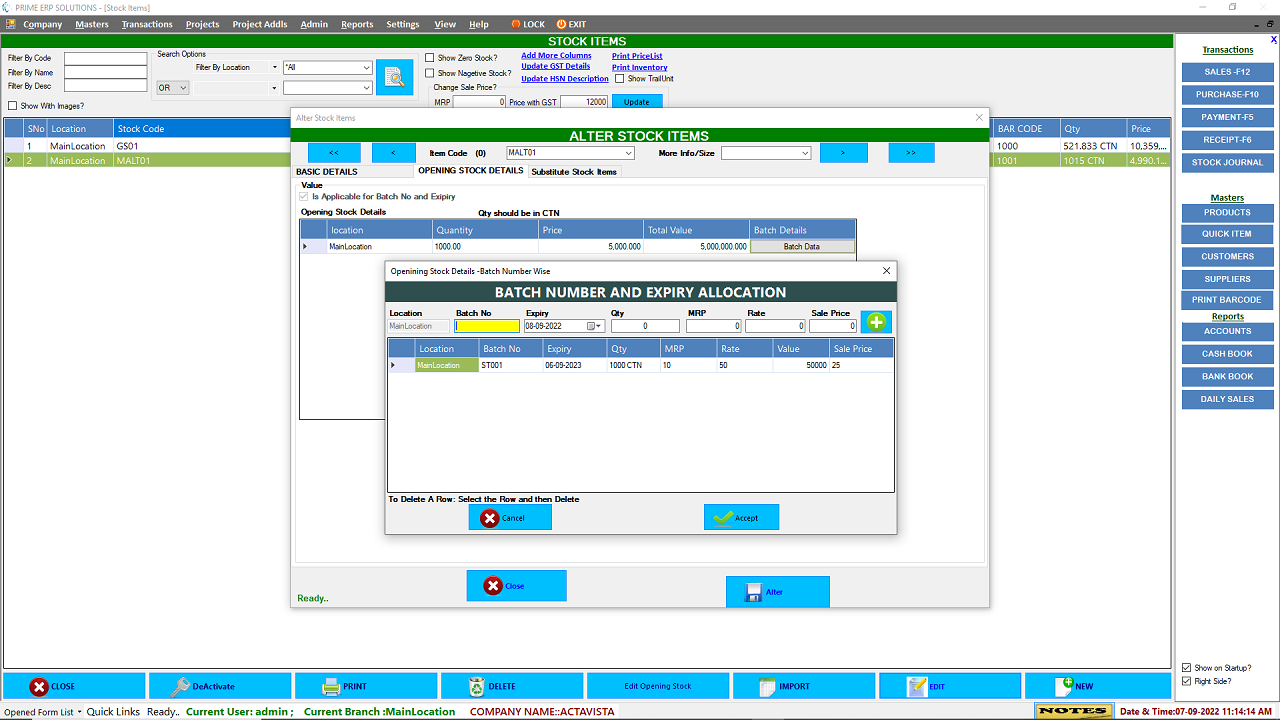Screen dimensions: 1280x720
Task: Click Edit Opening Stock button
Action: point(658,686)
